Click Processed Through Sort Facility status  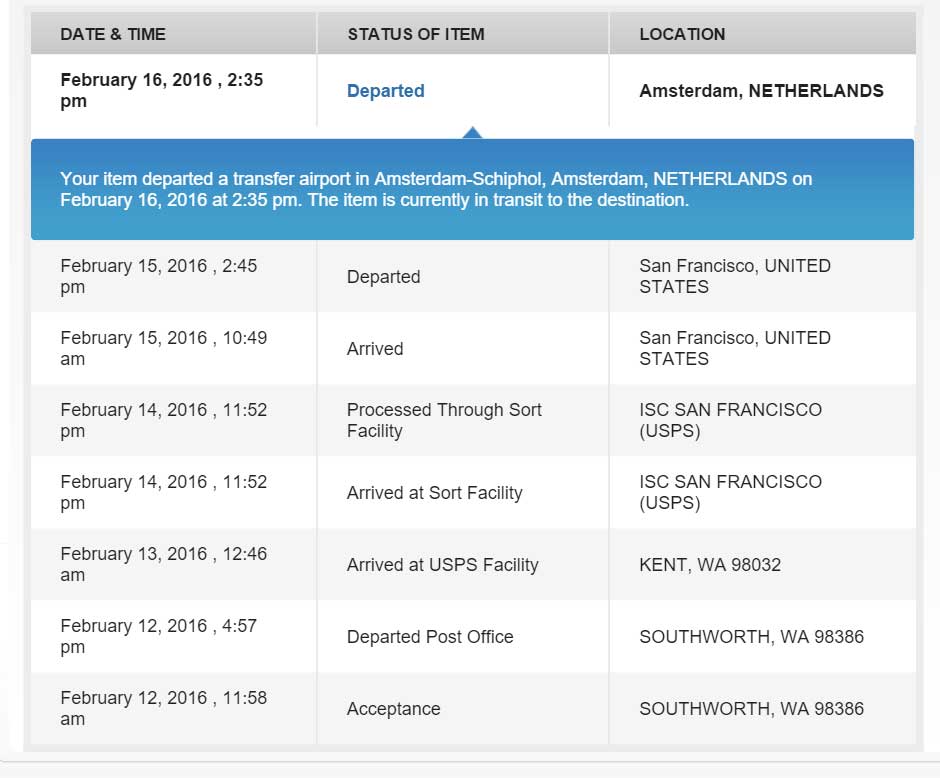click(x=444, y=421)
